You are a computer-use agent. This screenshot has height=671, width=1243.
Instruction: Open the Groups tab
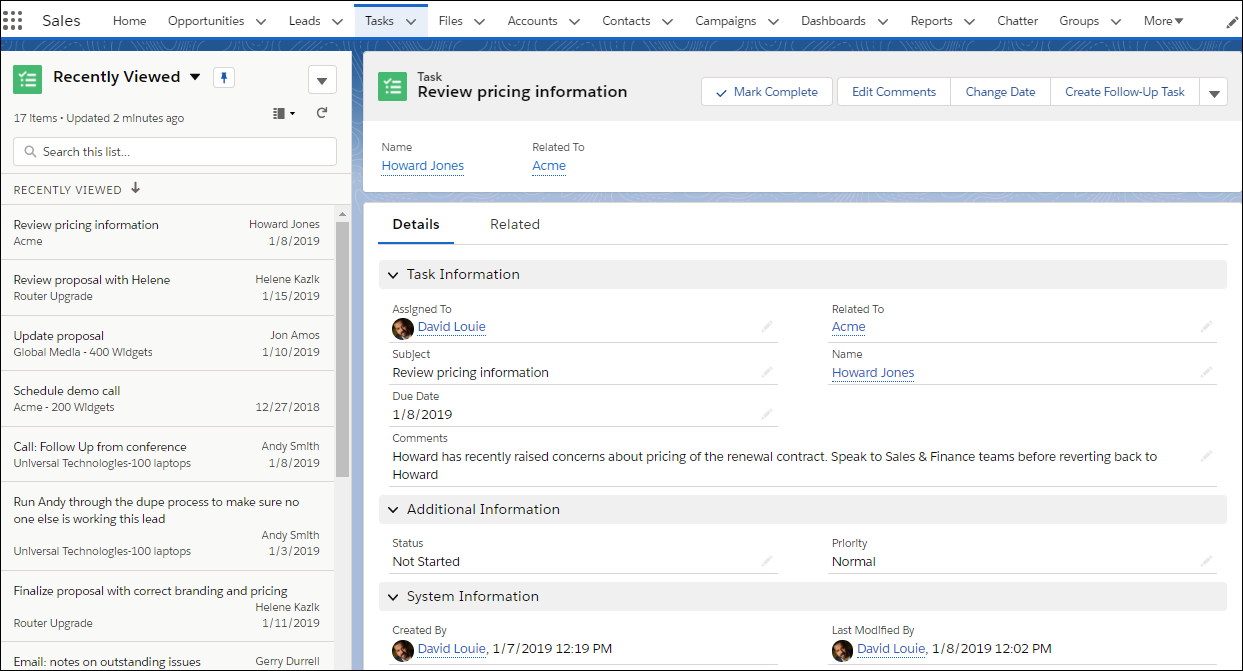coord(1079,21)
